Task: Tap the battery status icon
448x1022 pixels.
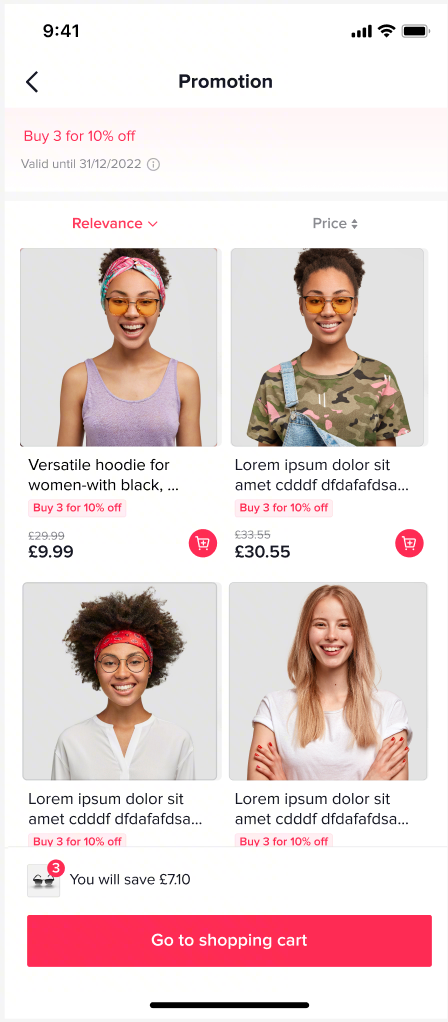Action: coord(415,31)
